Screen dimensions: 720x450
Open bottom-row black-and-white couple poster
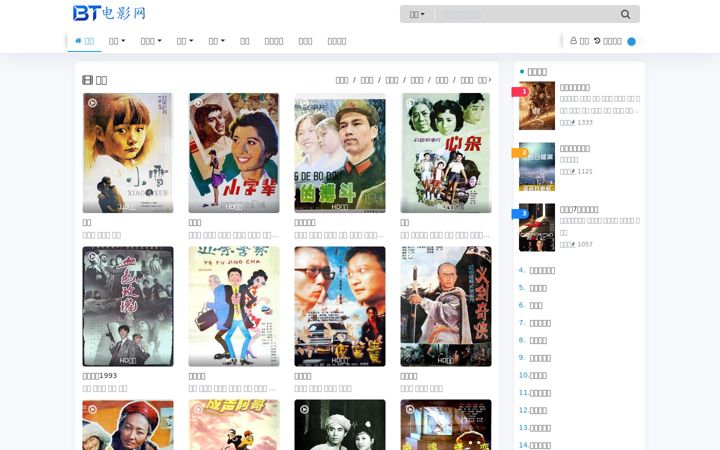340,425
